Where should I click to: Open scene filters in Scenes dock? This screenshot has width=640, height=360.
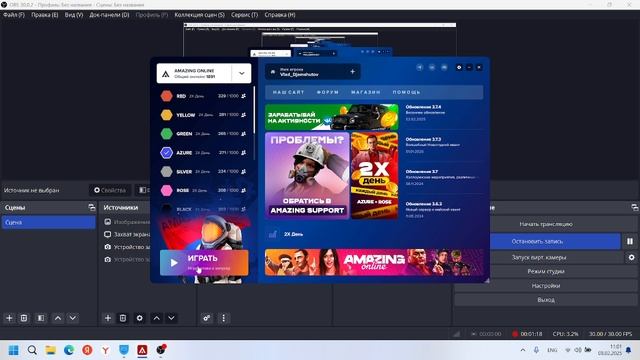pyautogui.click(x=41, y=318)
